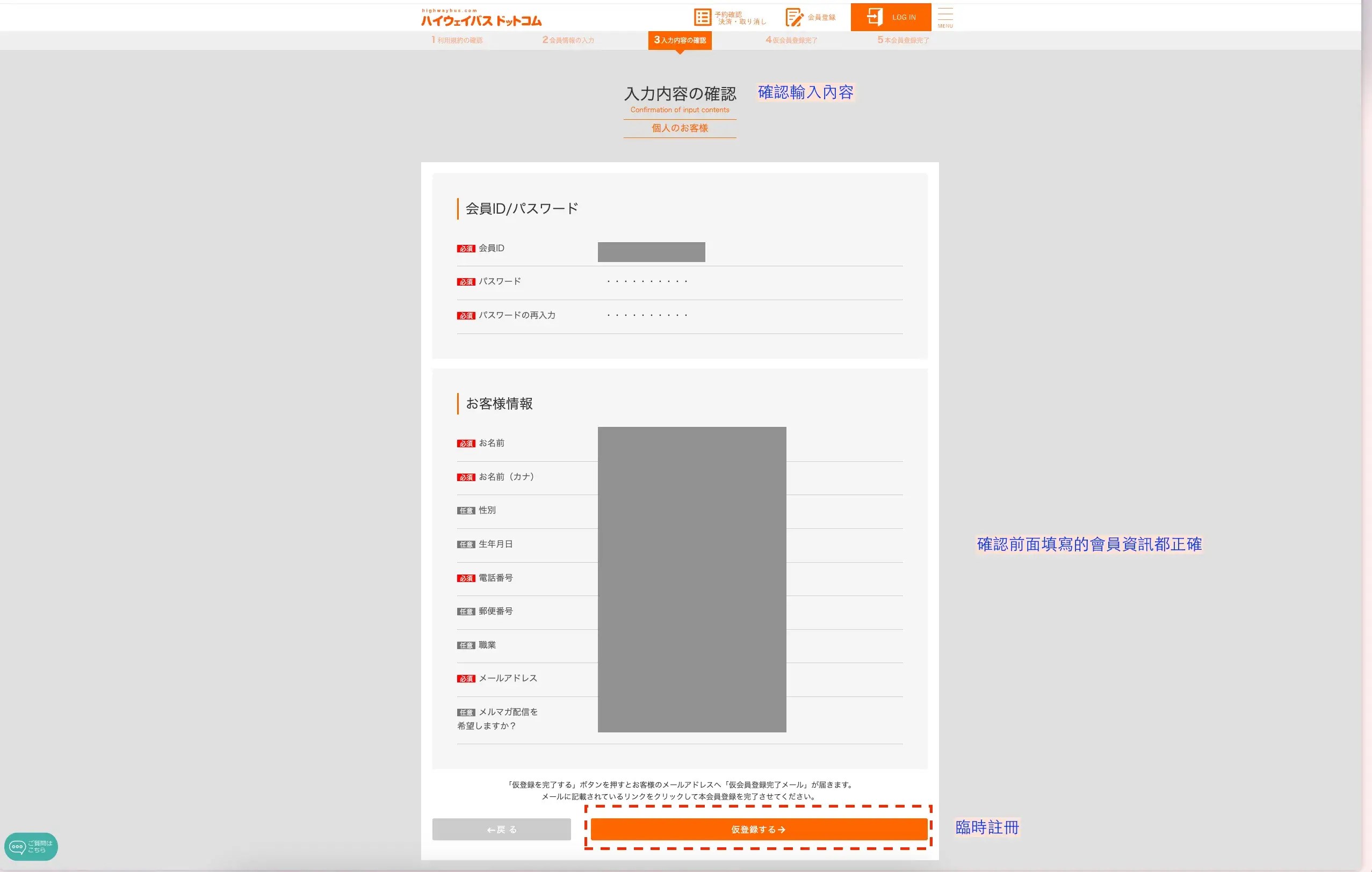Viewport: 1372px width, 872px height.
Task: Click the 個人のお客様 label under heading
Action: [679, 128]
